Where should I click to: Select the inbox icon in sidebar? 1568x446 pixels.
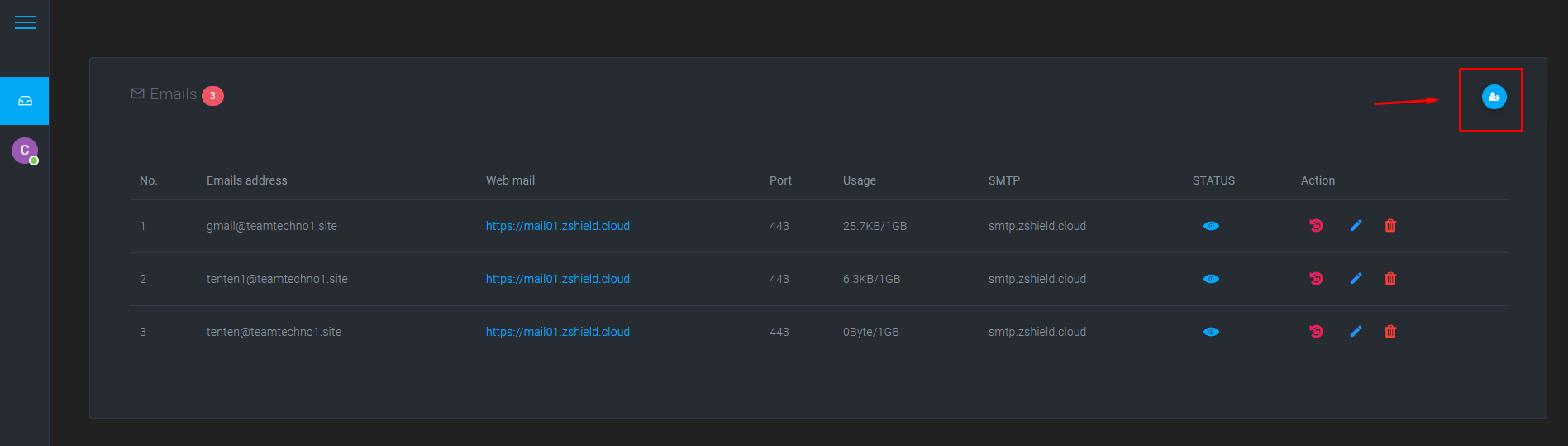click(25, 101)
